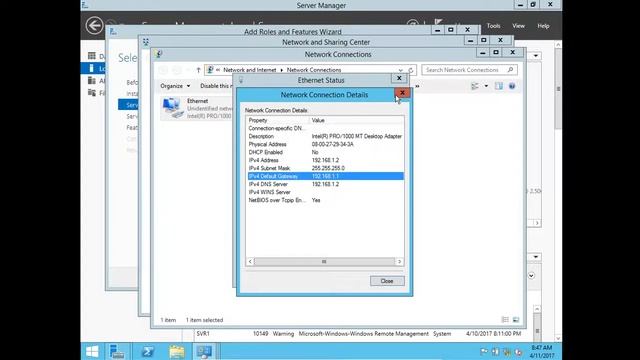Open the View menu in Server Manager
640x360 pixels.
tap(518, 26)
